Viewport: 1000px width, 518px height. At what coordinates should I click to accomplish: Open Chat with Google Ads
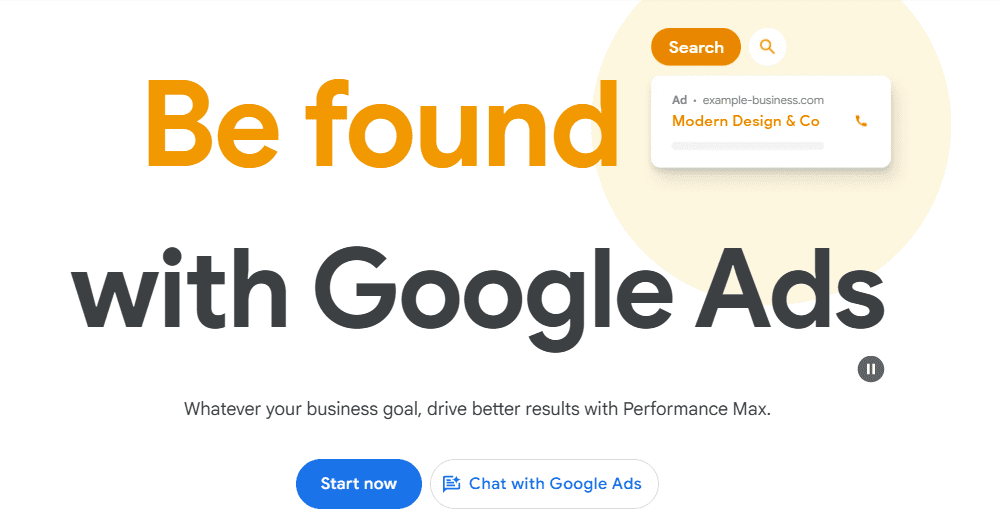544,484
